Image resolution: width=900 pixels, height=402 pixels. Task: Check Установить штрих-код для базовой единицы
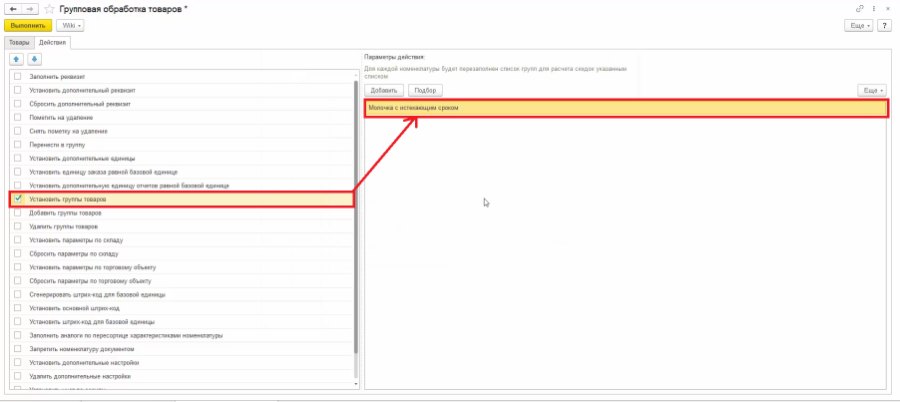point(18,322)
